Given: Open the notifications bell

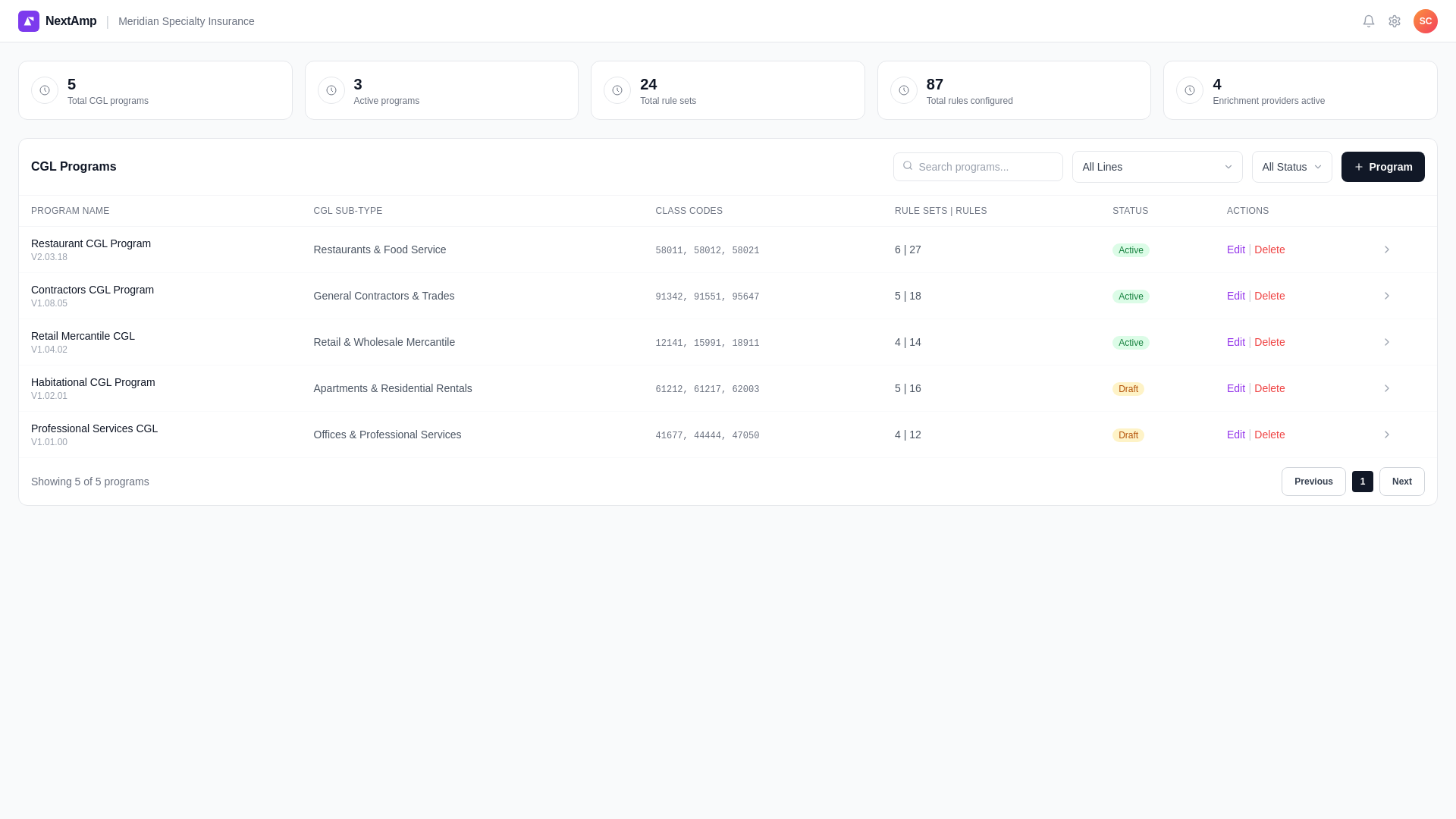Looking at the screenshot, I should pyautogui.click(x=1369, y=21).
